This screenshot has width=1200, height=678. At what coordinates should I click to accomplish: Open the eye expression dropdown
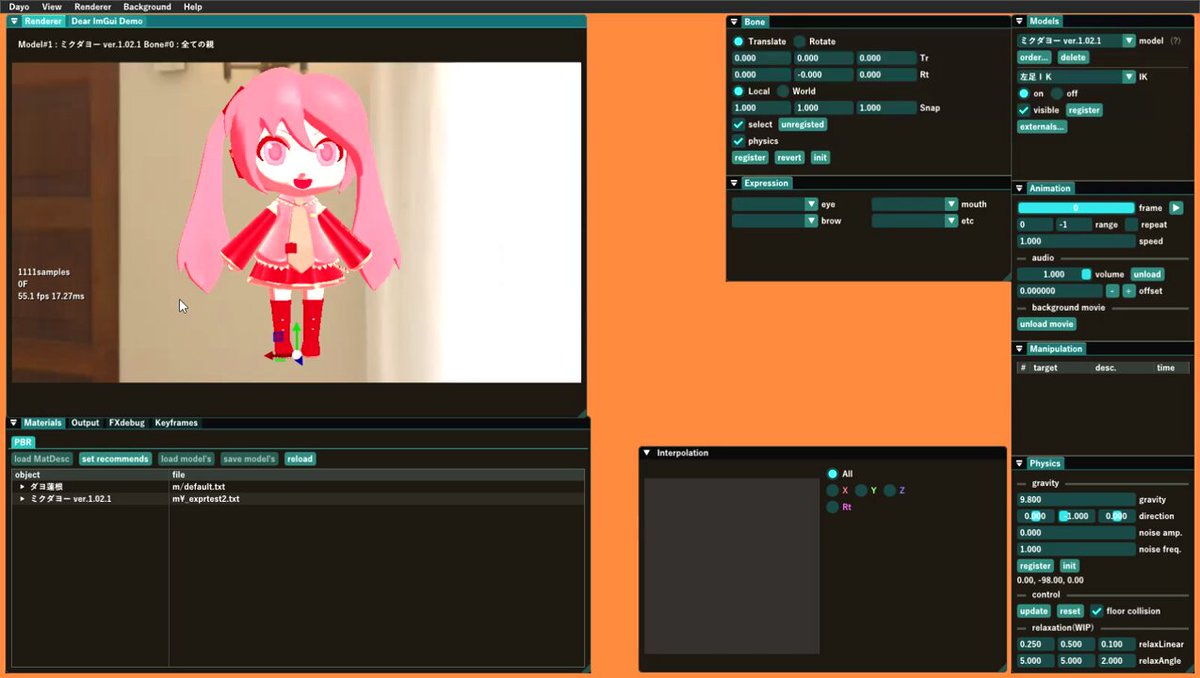pos(775,204)
